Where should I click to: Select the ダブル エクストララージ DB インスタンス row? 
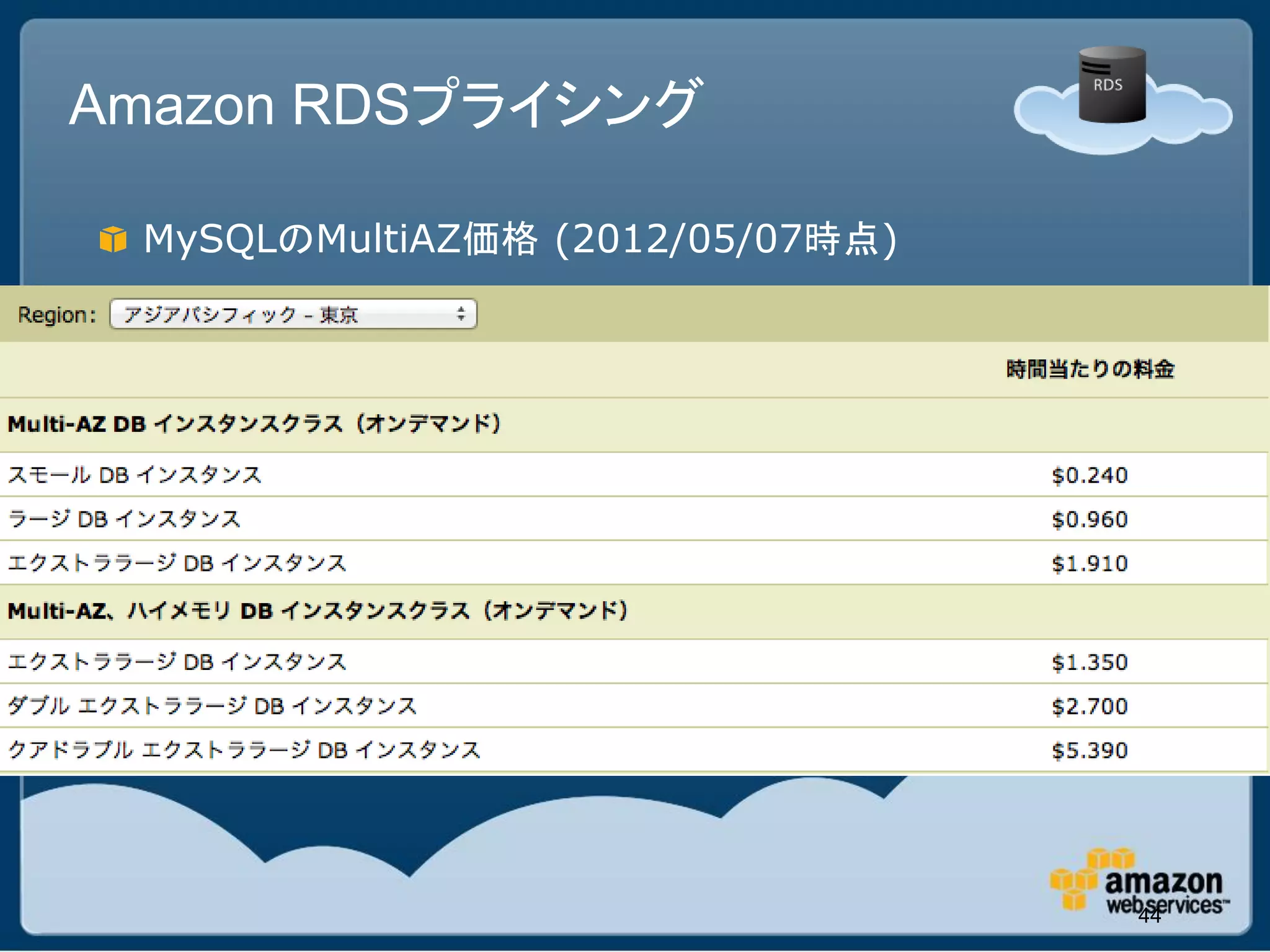coord(634,706)
